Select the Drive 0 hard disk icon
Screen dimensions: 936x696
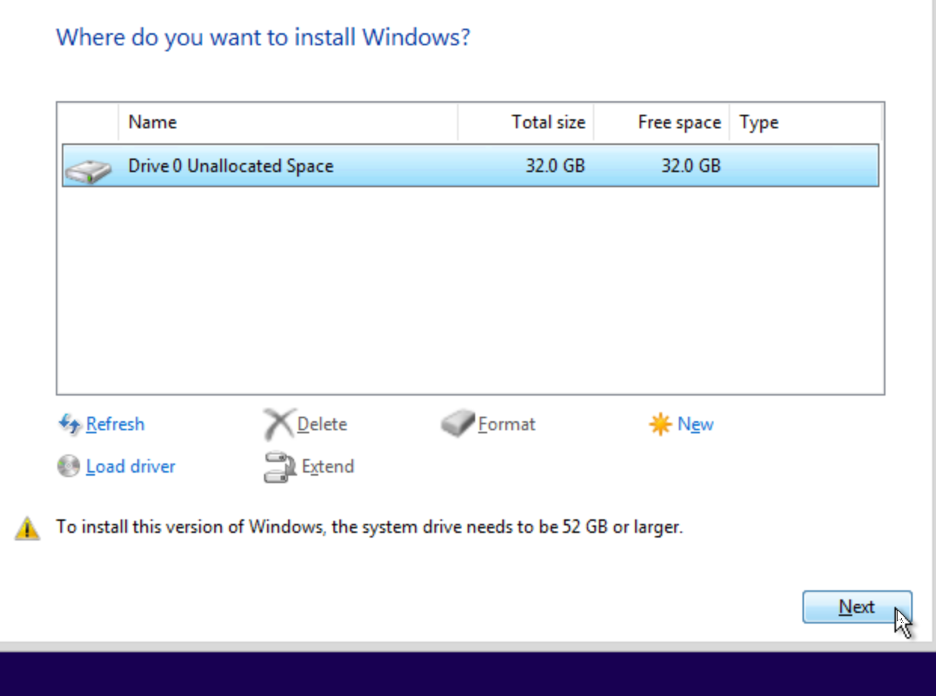point(88,171)
